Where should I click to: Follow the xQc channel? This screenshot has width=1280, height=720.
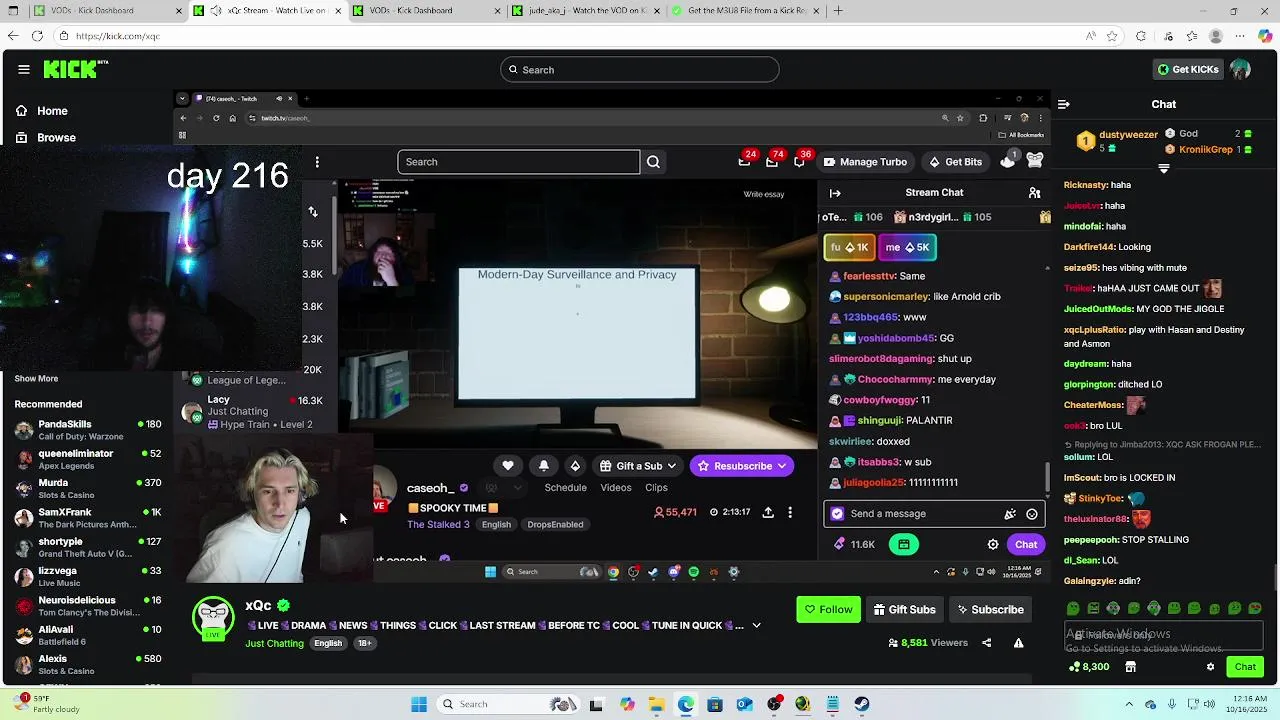click(828, 610)
